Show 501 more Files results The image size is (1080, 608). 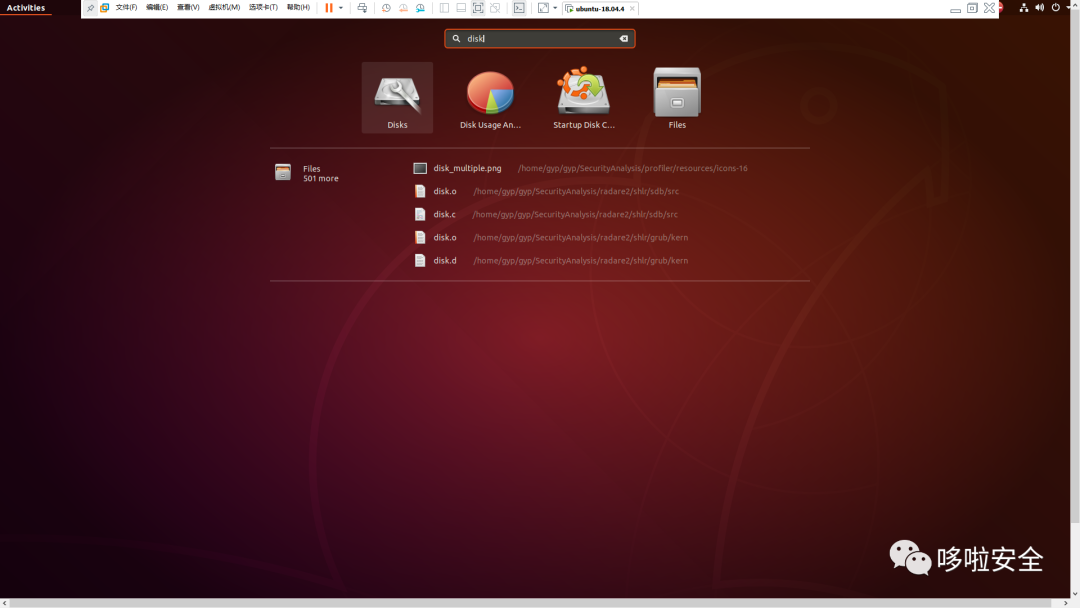click(320, 178)
